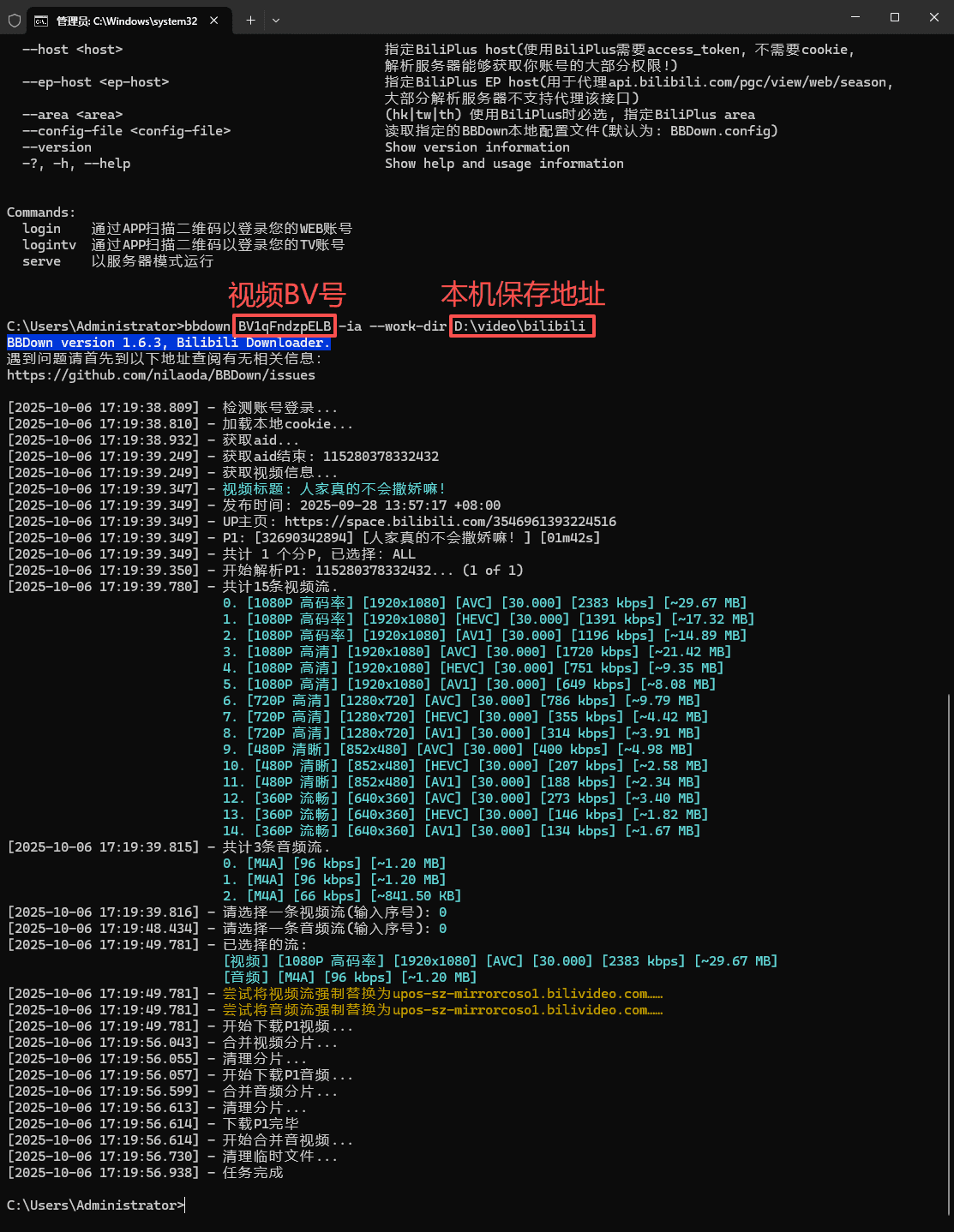
Task: Open the github.com/nilaoda/BBDown/issues link
Action: point(161,375)
